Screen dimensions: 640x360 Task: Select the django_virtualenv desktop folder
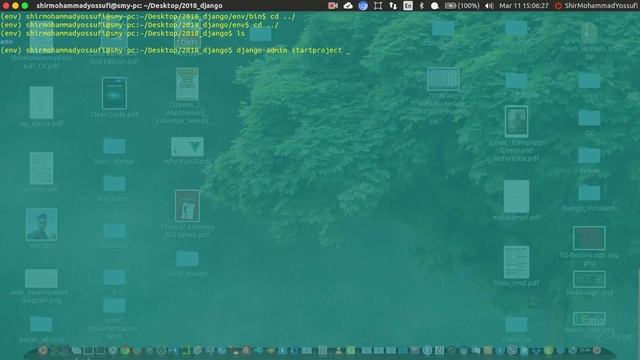pos(589,198)
